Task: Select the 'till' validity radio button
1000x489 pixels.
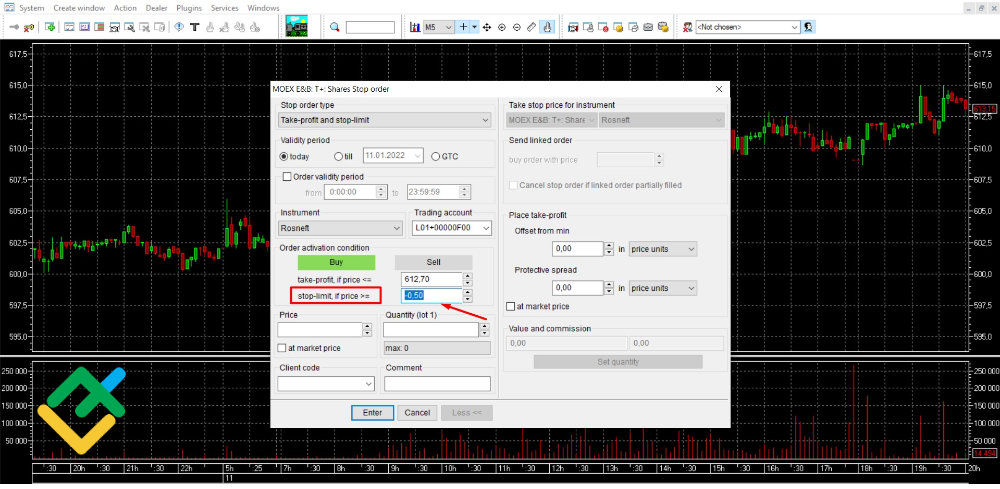Action: [338, 156]
